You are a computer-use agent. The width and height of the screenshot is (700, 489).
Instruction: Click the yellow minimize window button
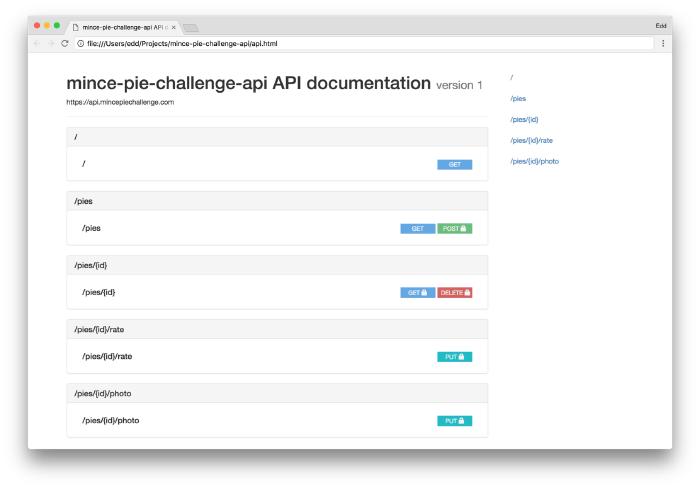[x=47, y=25]
